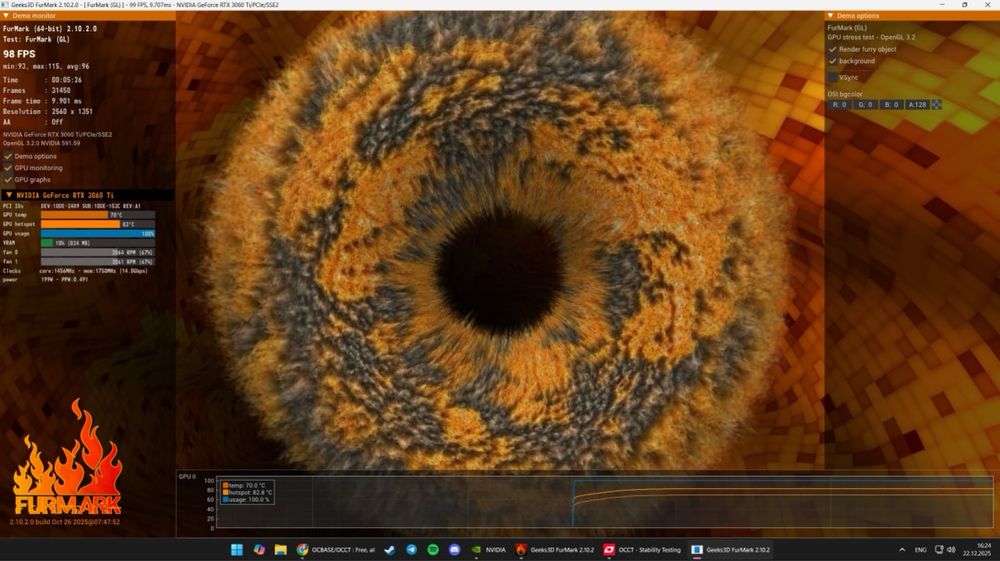This screenshot has height=561, width=1000.
Task: Switch to FurMark taskbar button with flame icon
Action: 554,550
